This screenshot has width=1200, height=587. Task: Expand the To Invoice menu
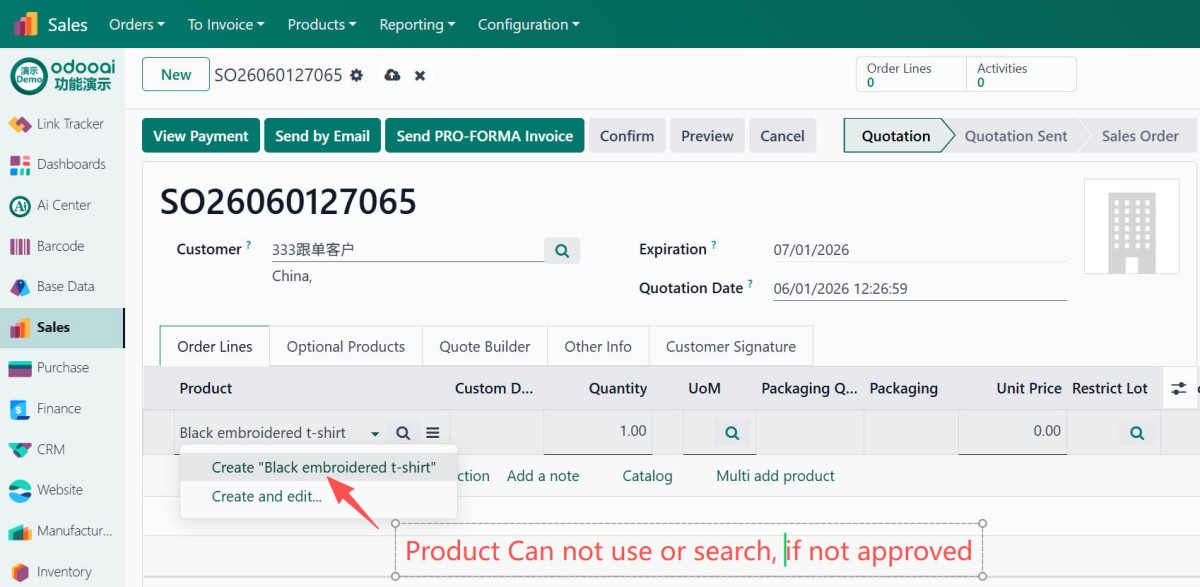point(226,24)
